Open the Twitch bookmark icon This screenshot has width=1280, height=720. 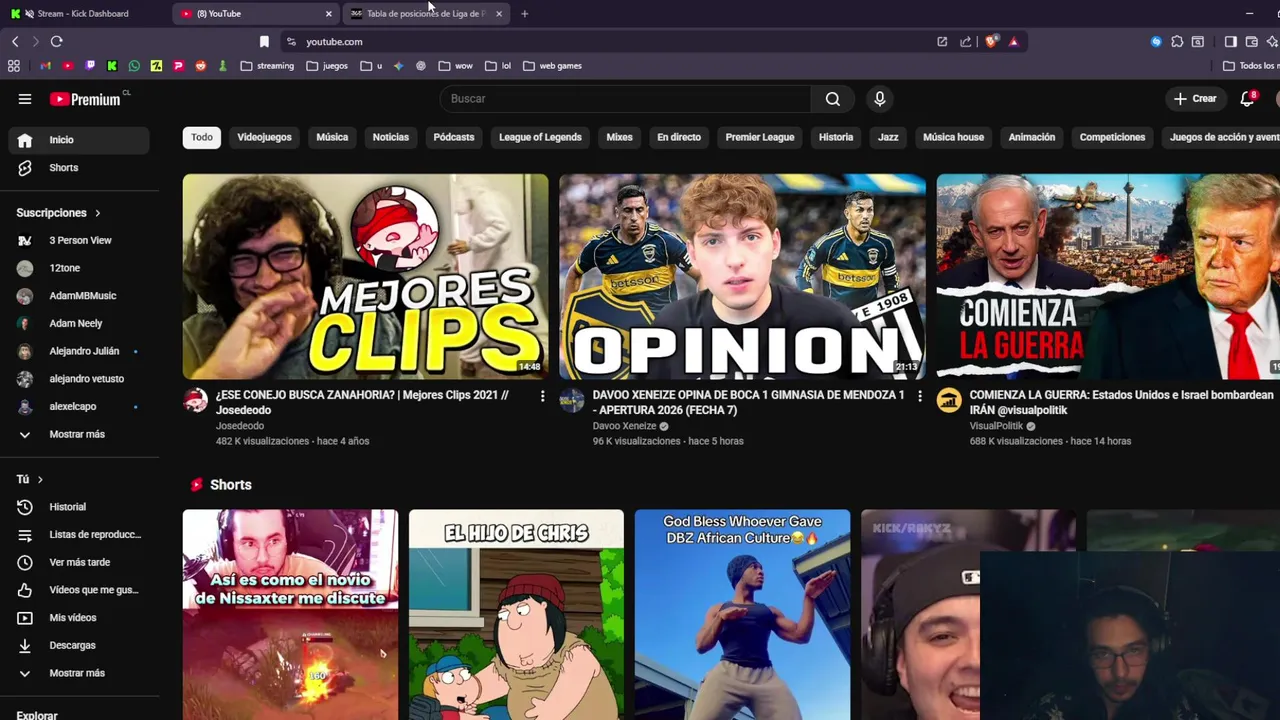(90, 66)
